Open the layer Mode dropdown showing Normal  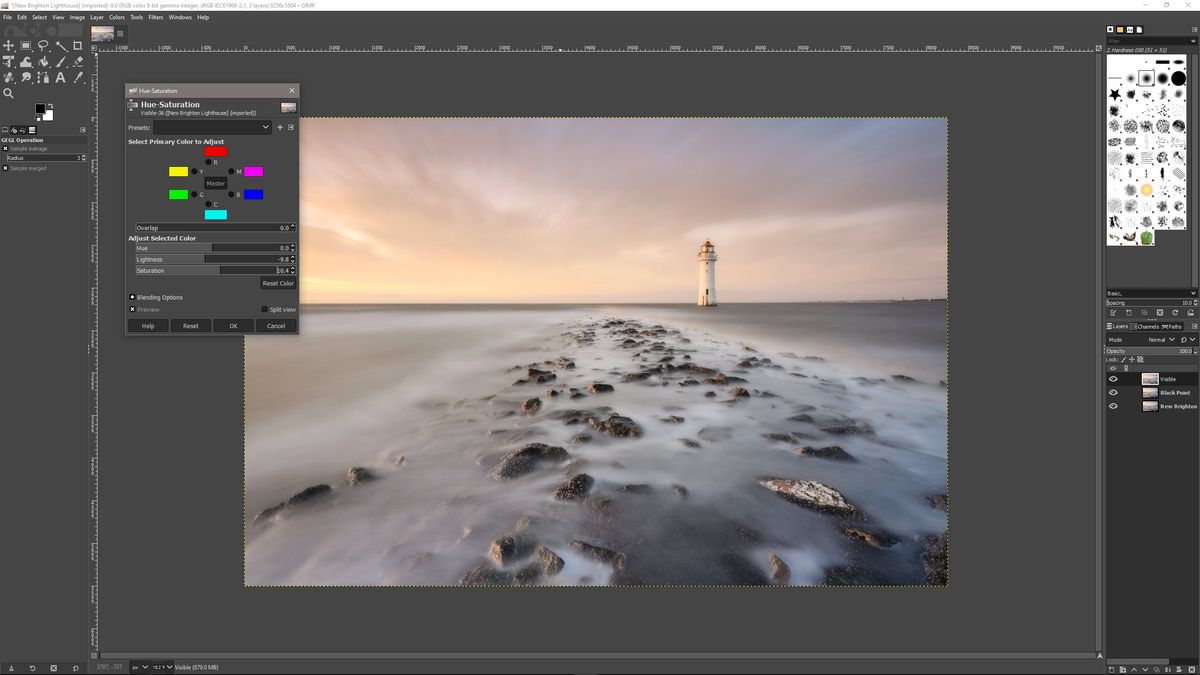click(x=1160, y=340)
